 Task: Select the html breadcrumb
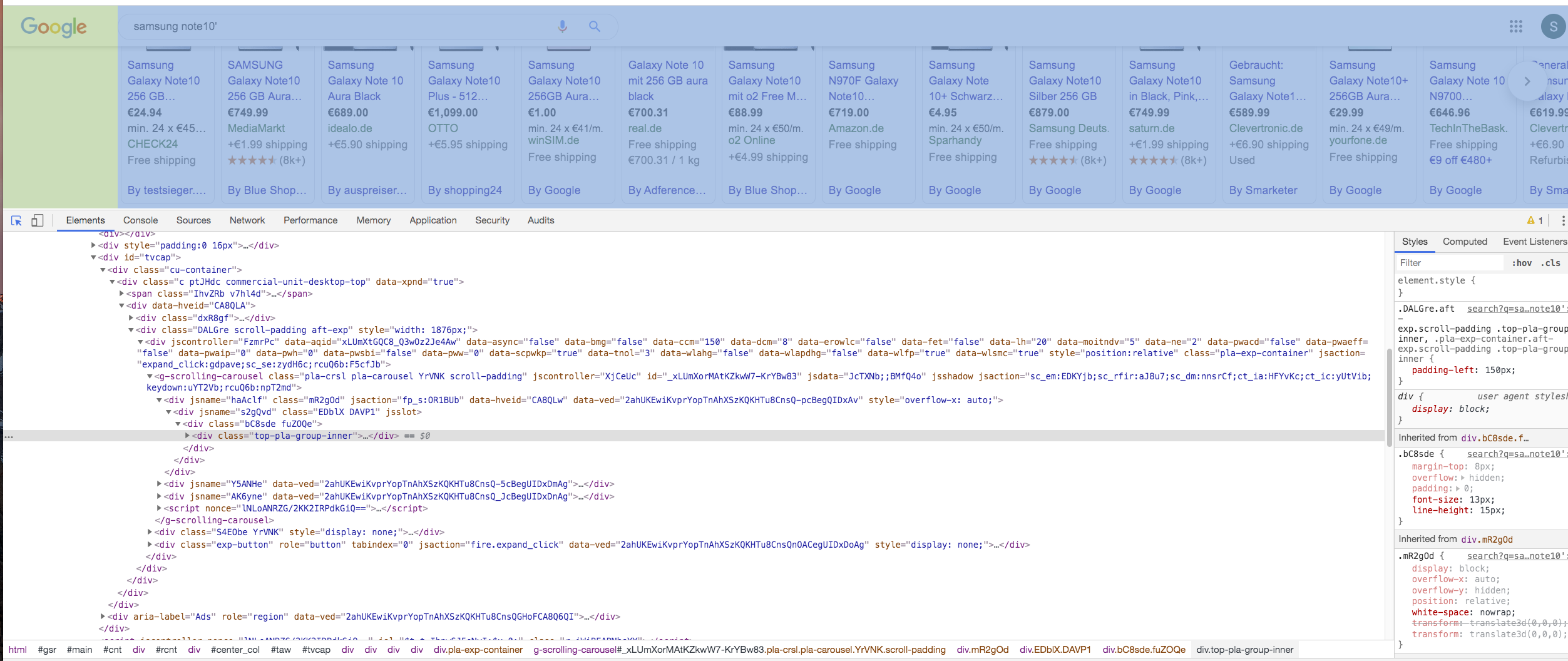click(18, 650)
